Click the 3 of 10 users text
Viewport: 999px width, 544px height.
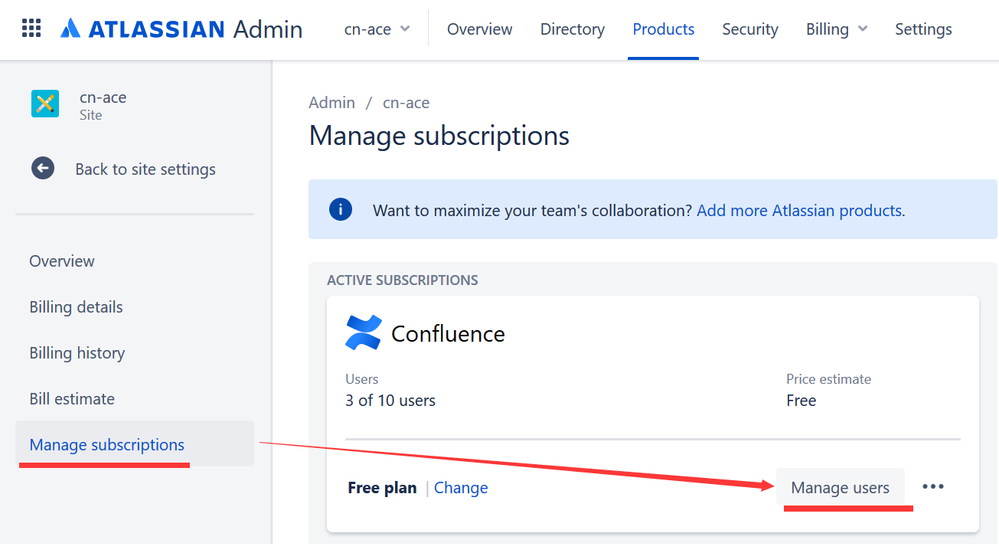pyautogui.click(x=390, y=400)
